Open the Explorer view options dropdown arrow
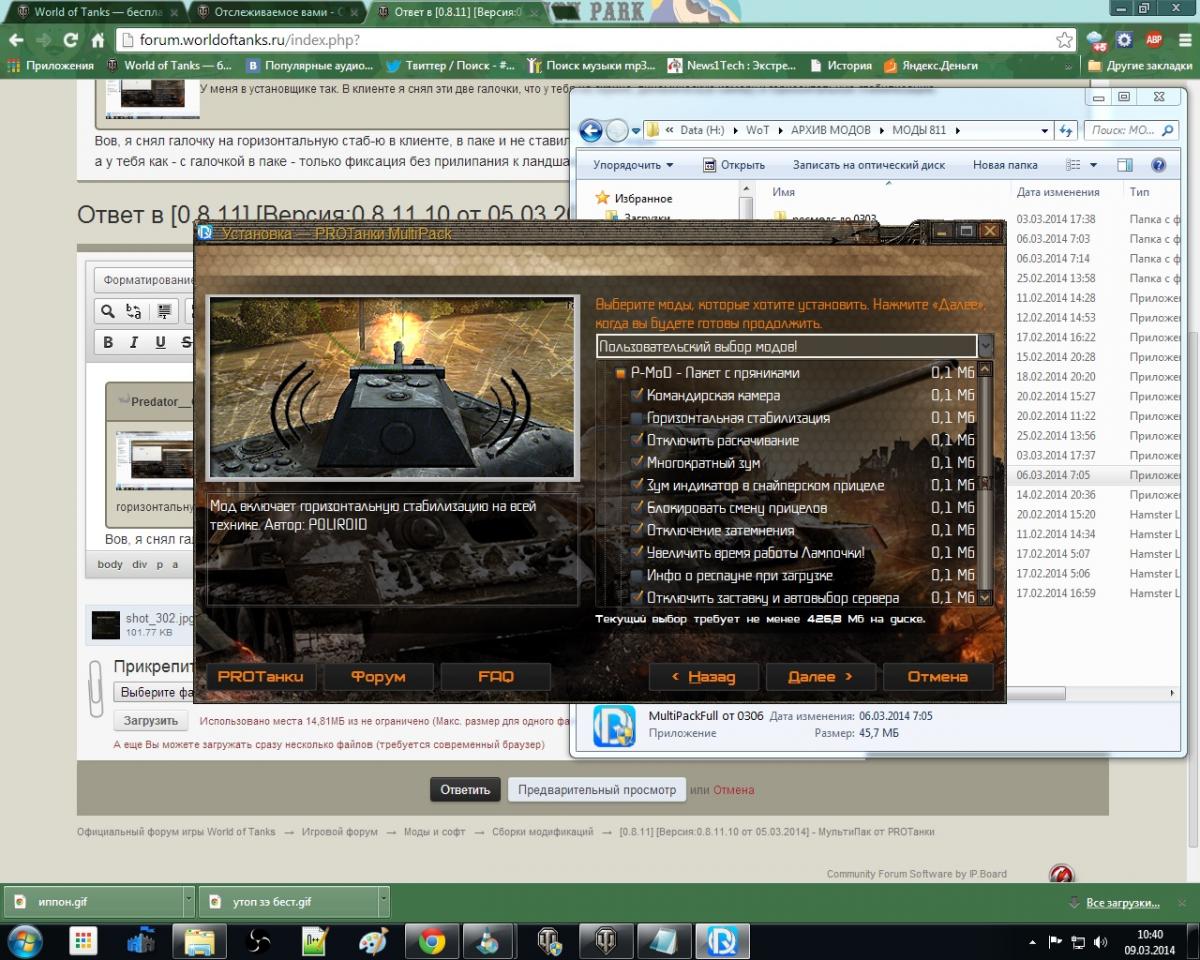 pyautogui.click(x=1093, y=165)
